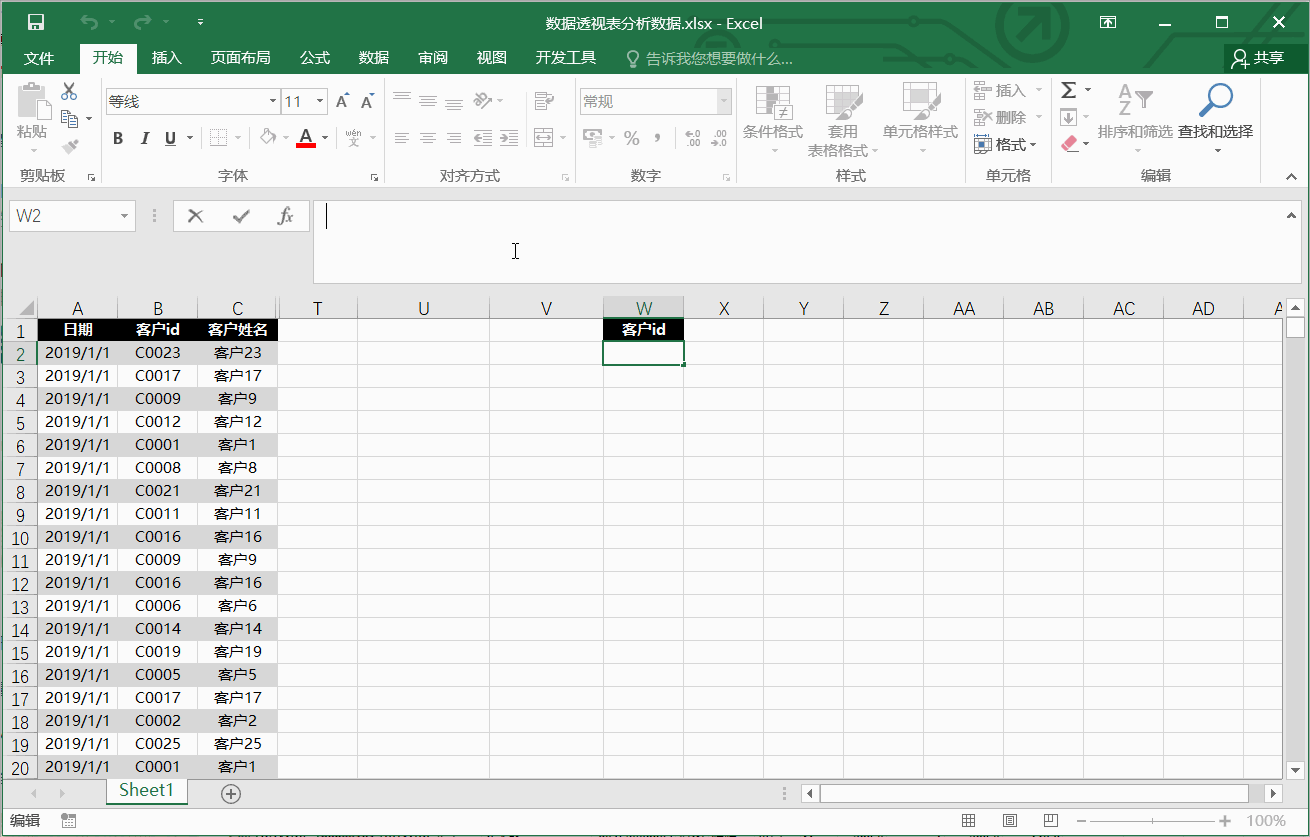
Task: Open the Cell Styles (单元格样式) menu
Action: (920, 119)
